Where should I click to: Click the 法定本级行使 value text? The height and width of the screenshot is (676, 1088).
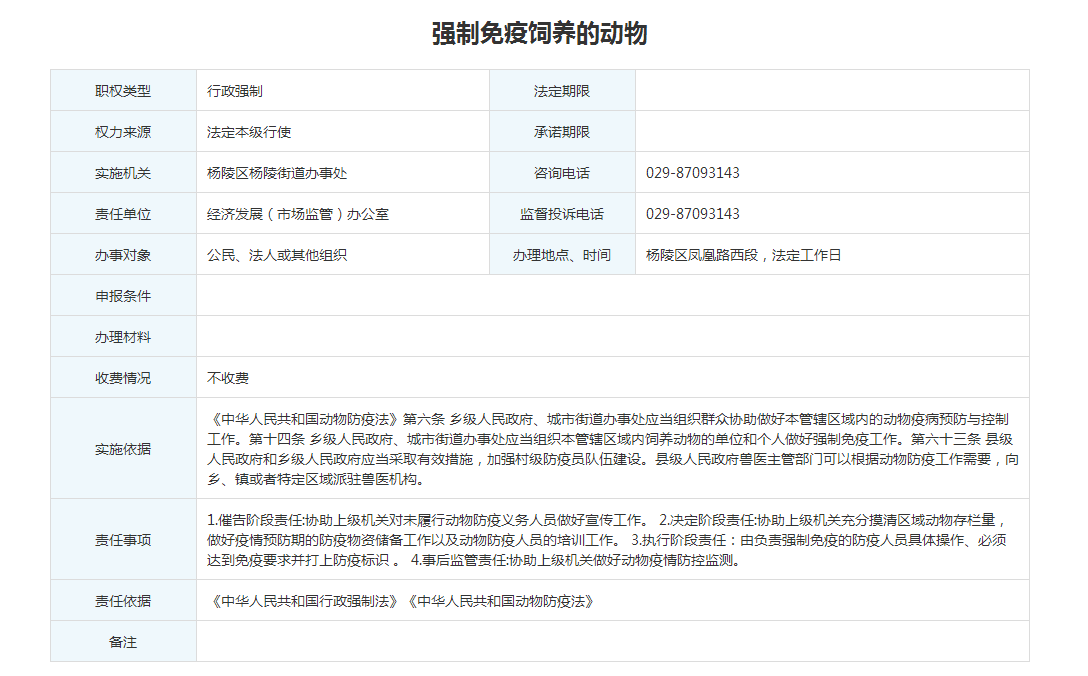[249, 132]
